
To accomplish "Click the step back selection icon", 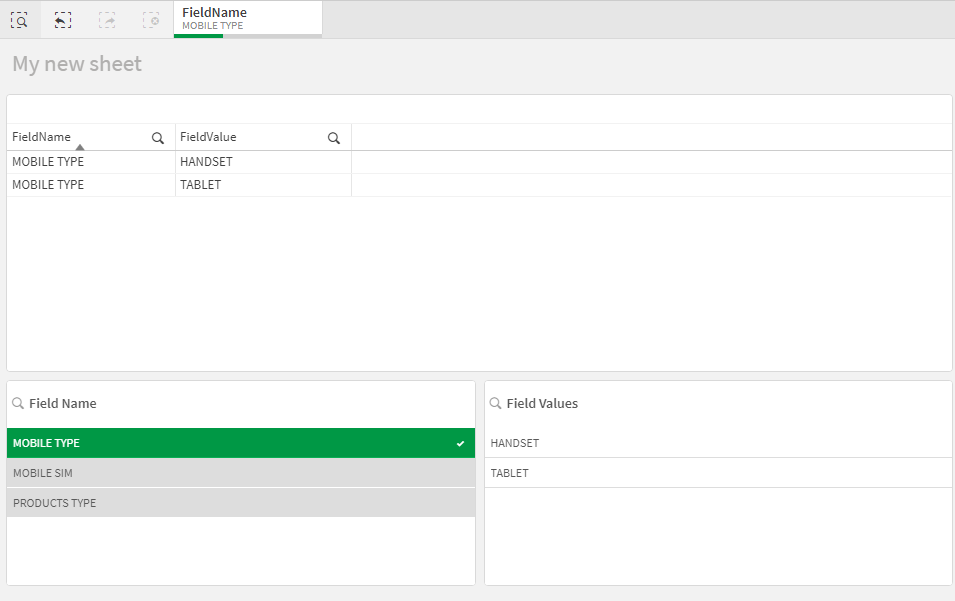I will pos(63,20).
